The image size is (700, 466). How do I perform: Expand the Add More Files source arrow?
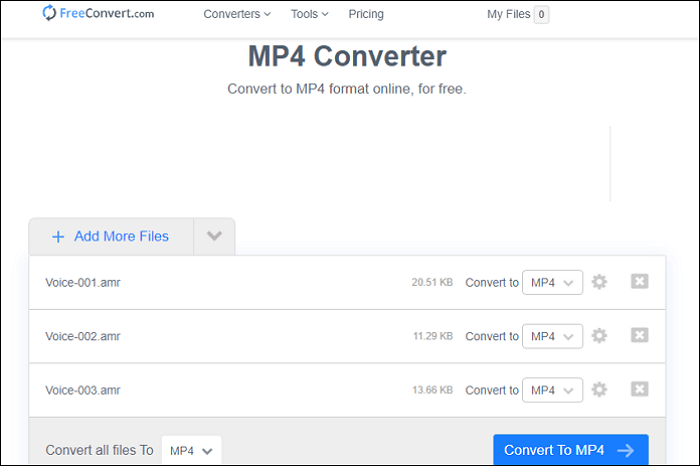214,237
